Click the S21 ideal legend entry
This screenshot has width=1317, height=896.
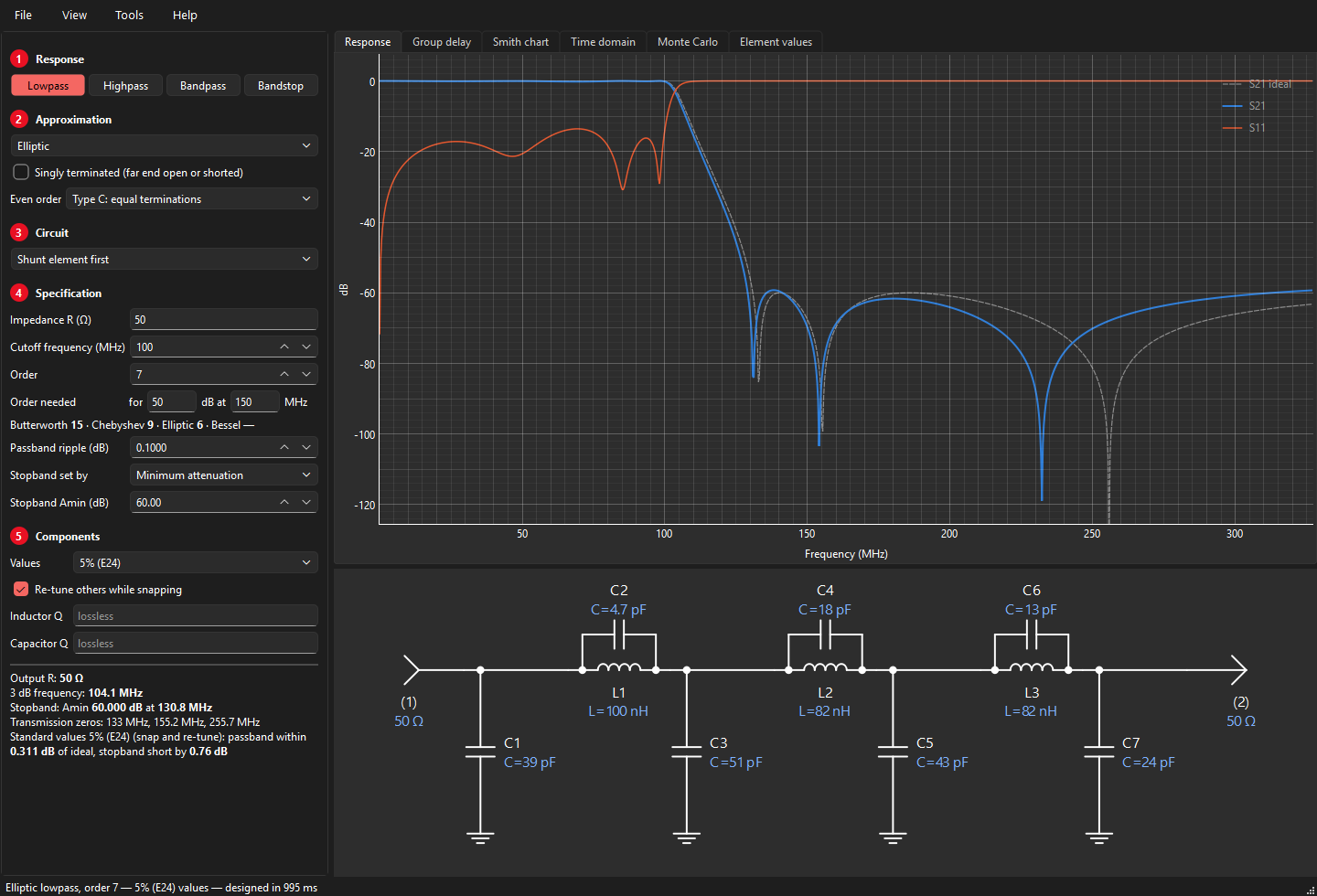pyautogui.click(x=1258, y=84)
